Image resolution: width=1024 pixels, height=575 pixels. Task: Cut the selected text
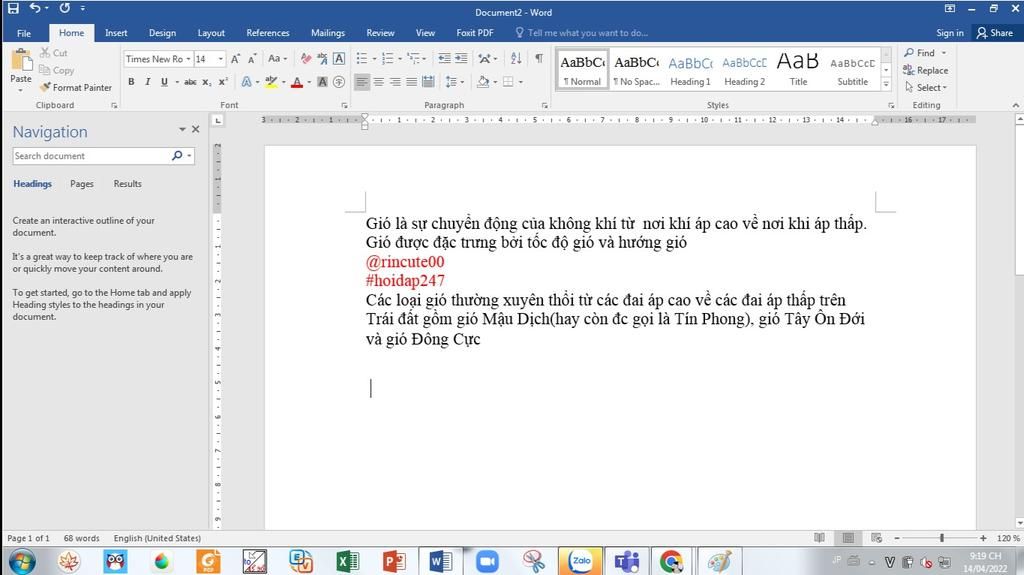click(54, 53)
